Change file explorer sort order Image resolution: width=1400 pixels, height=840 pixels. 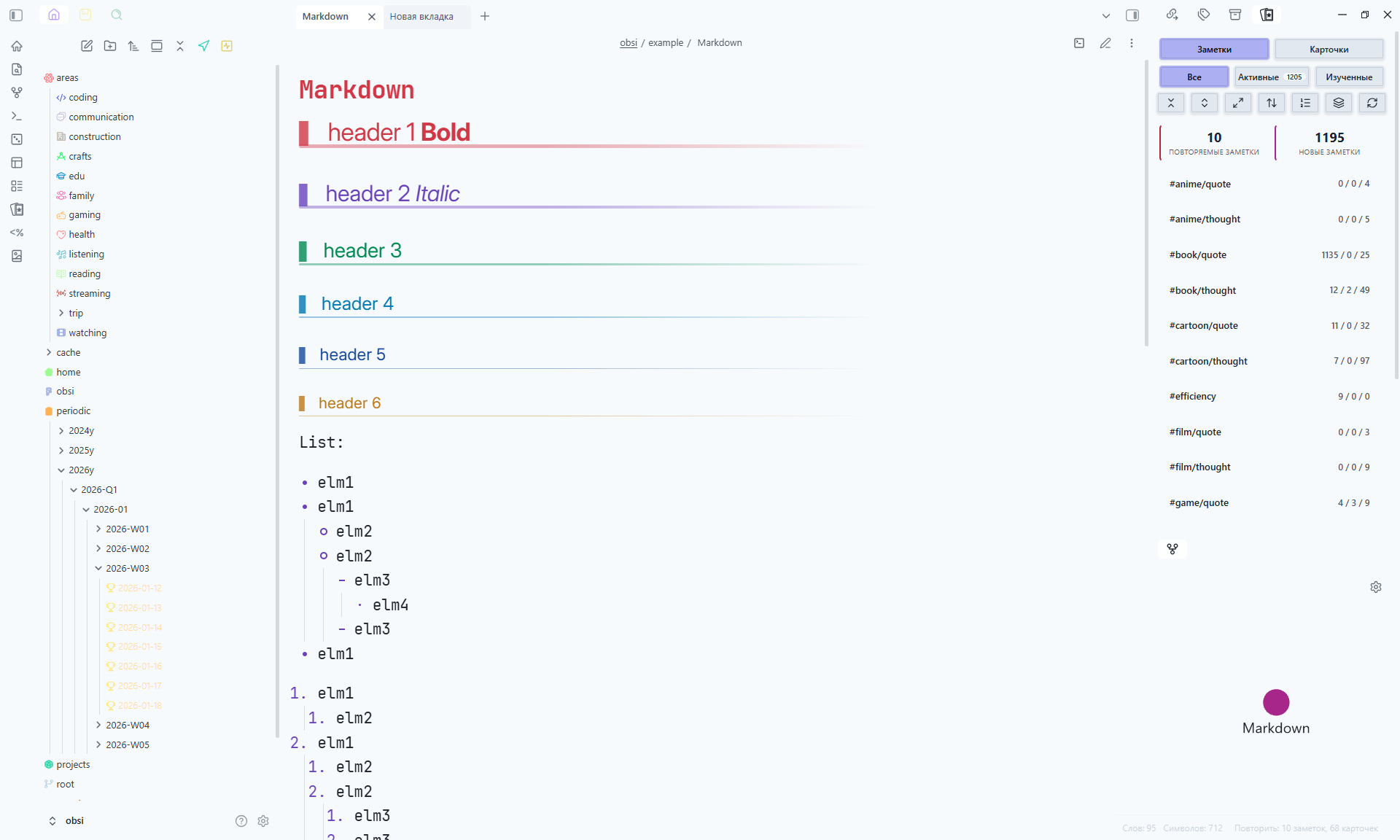pos(133,46)
